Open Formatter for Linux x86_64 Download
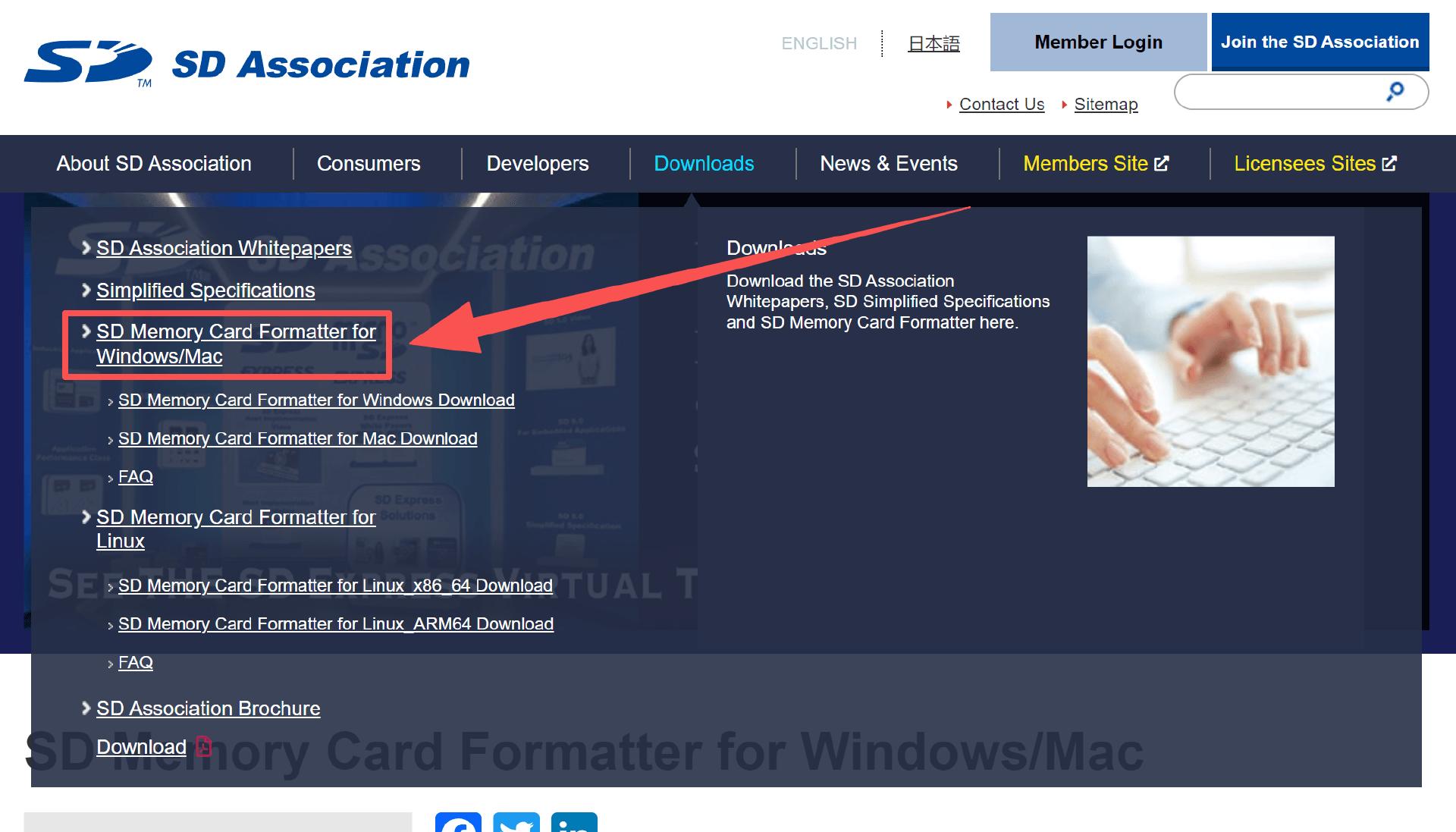The width and height of the screenshot is (1456, 832). pos(335,586)
